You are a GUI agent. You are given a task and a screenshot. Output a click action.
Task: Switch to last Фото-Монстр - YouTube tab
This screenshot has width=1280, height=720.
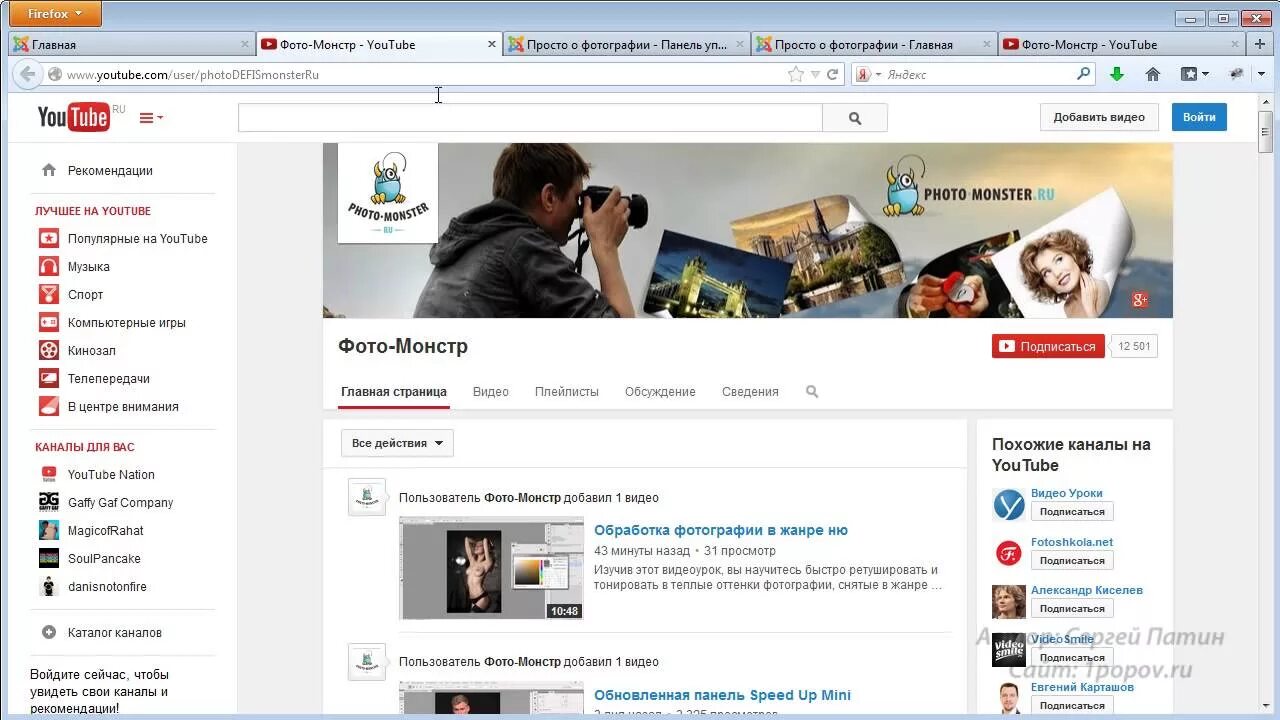coord(1123,44)
